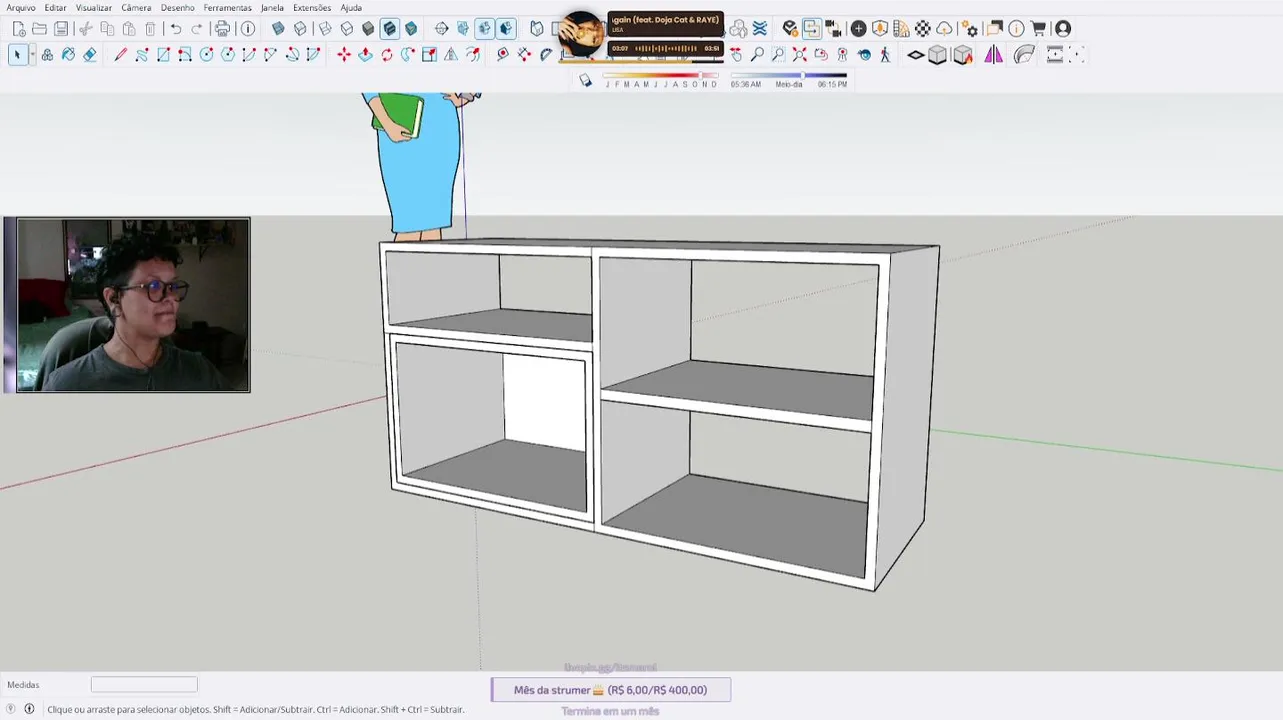The width and height of the screenshot is (1283, 720).
Task: Toggle Hidden Line face style
Action: pyautogui.click(x=347, y=29)
